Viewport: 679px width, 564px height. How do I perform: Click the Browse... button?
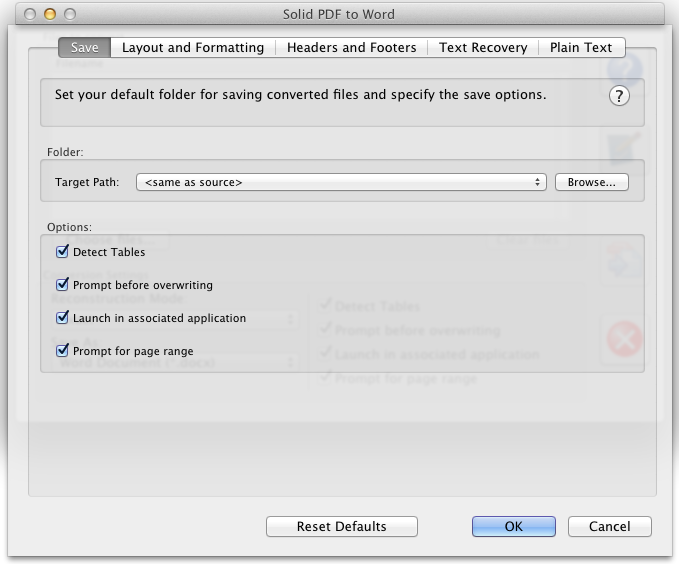[x=592, y=182]
